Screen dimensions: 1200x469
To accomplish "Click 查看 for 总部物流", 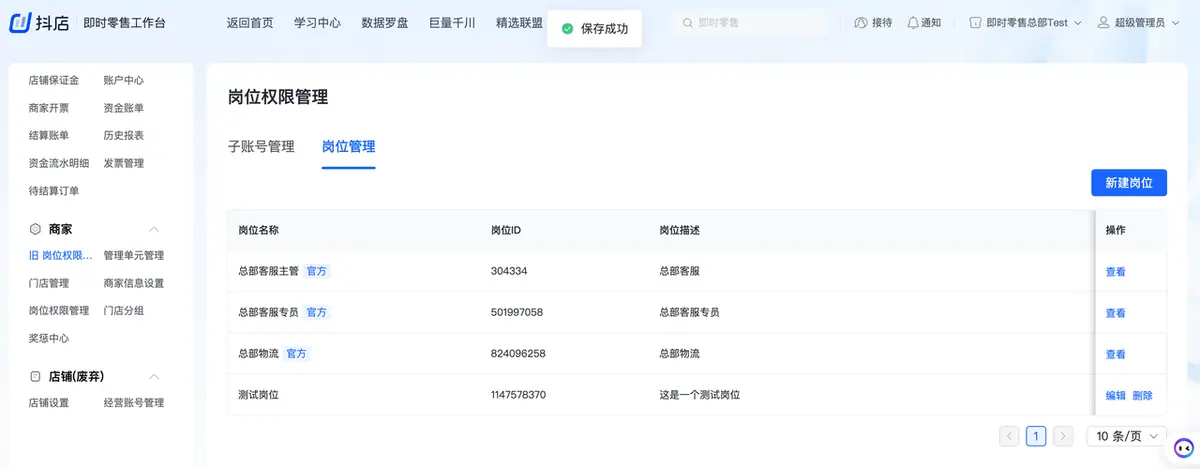I will coord(1115,354).
